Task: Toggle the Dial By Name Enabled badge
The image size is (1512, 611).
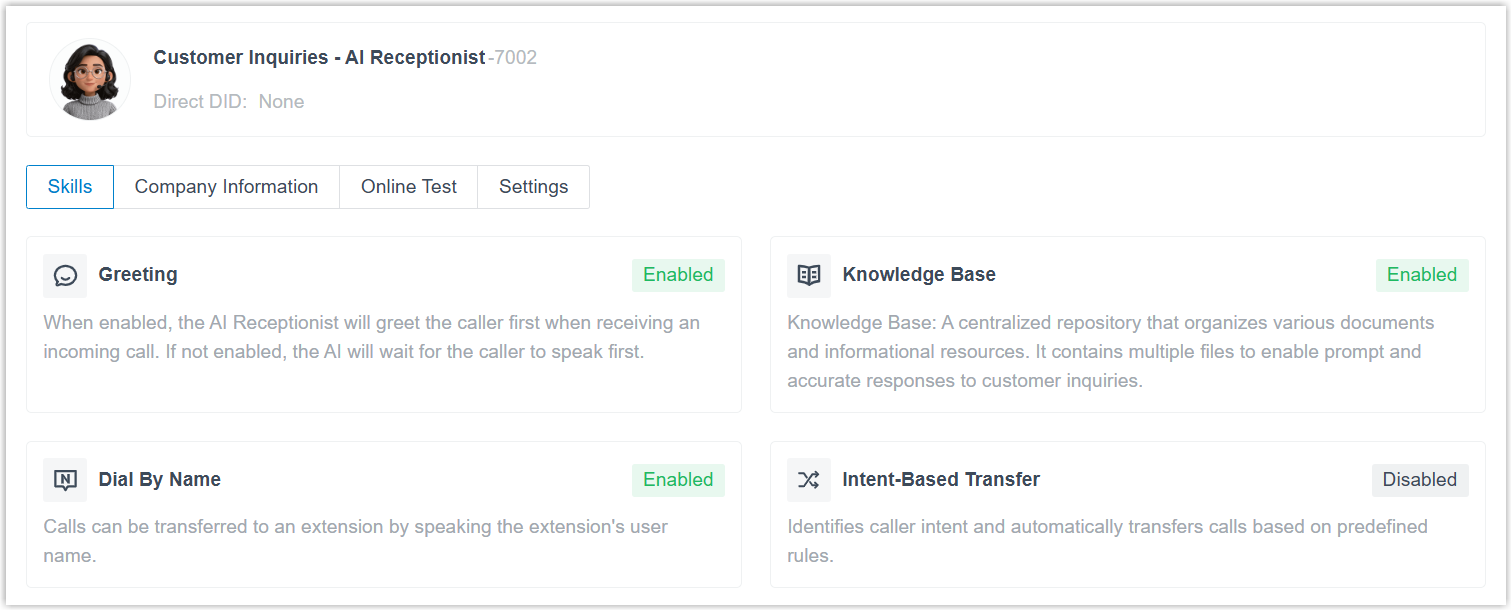Action: point(678,480)
